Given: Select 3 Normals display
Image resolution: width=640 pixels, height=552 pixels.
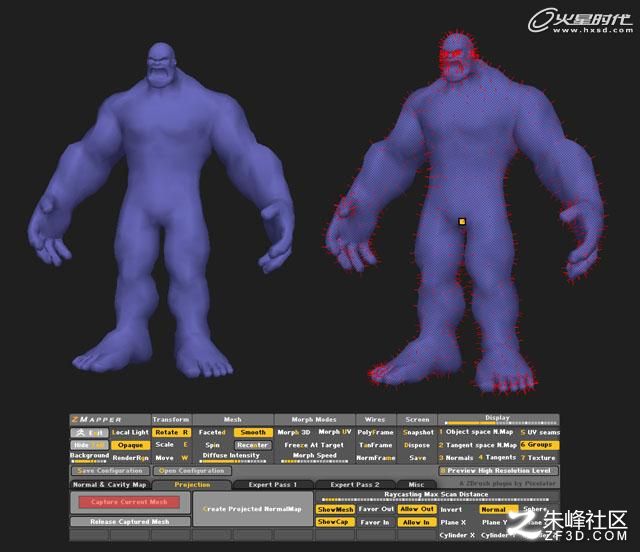Looking at the screenshot, I should pos(456,458).
